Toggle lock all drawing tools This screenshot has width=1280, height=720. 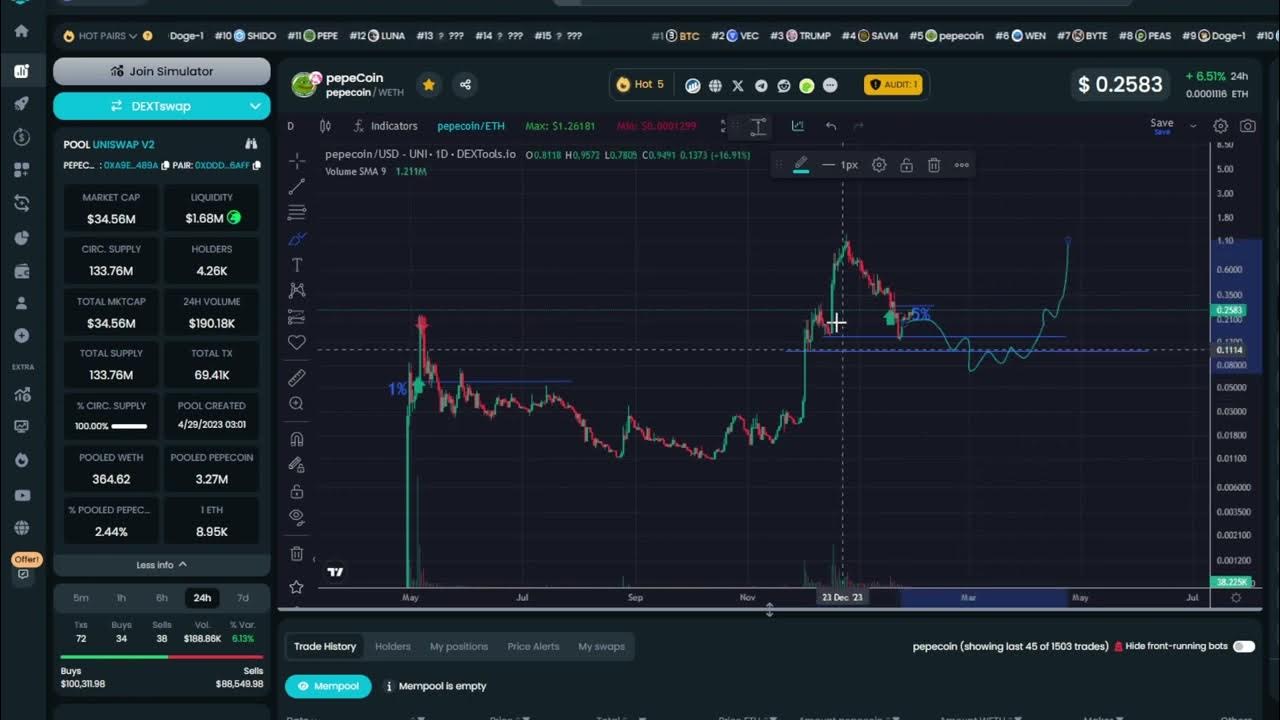click(x=297, y=491)
